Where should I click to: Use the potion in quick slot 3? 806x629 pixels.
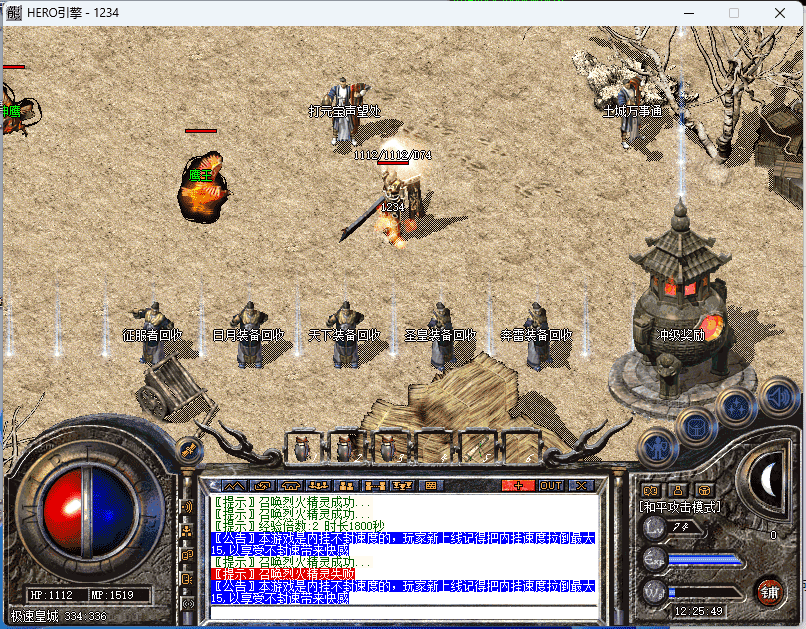pyautogui.click(x=389, y=449)
